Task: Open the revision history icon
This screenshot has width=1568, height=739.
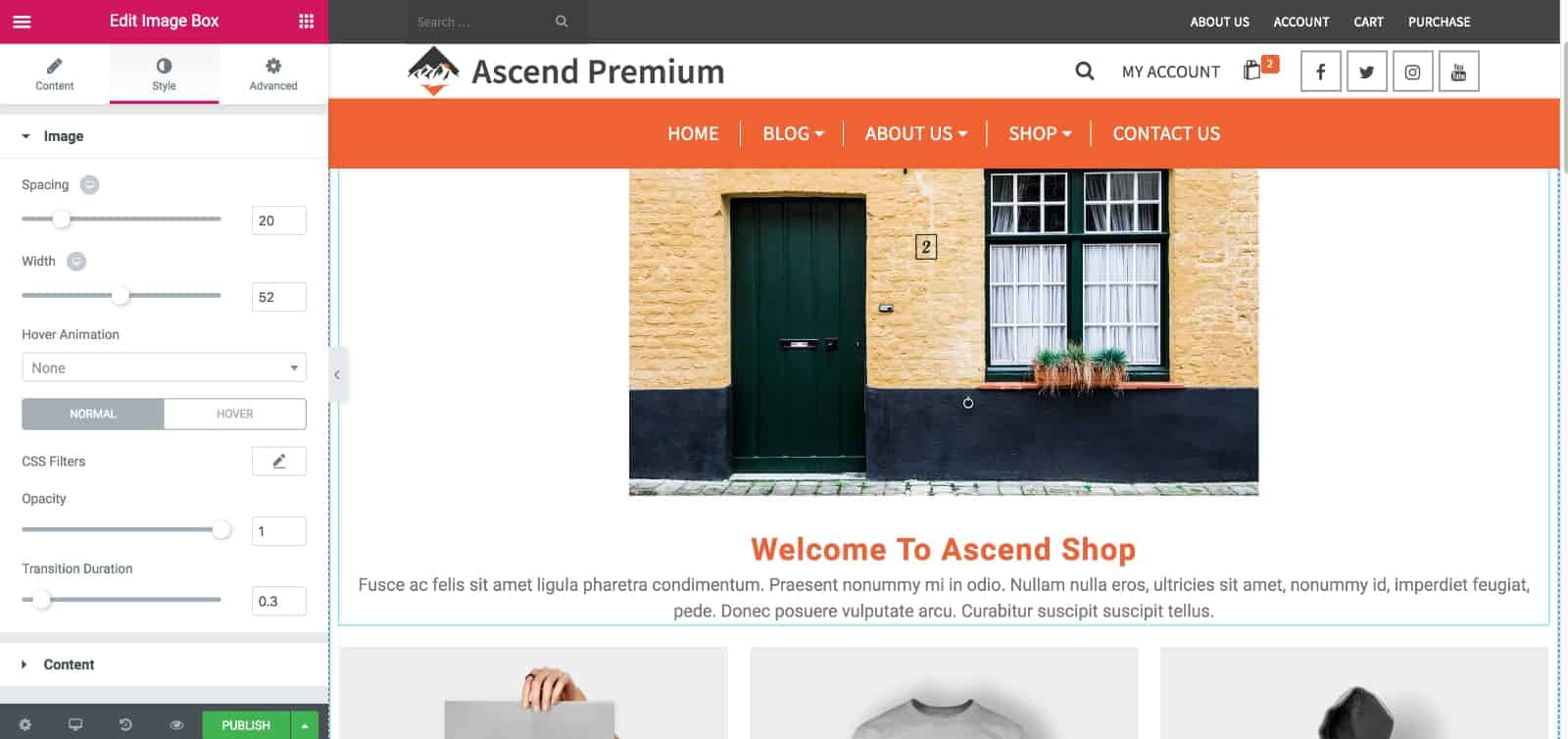Action: tap(125, 725)
